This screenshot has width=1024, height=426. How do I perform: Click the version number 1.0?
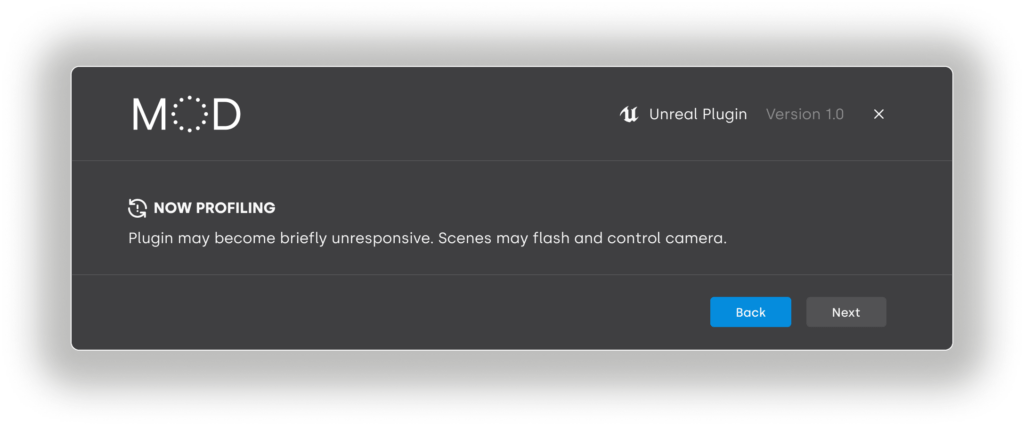[x=833, y=114]
